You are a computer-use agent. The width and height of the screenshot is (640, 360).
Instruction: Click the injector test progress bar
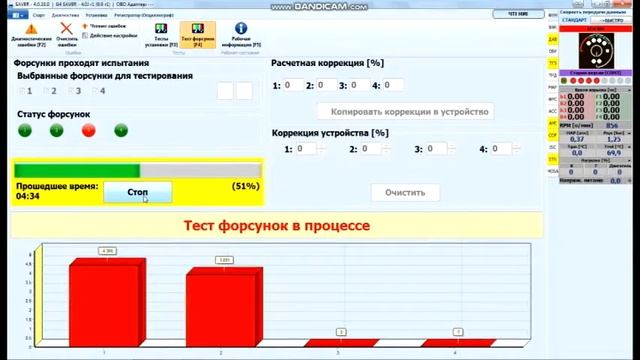138,171
